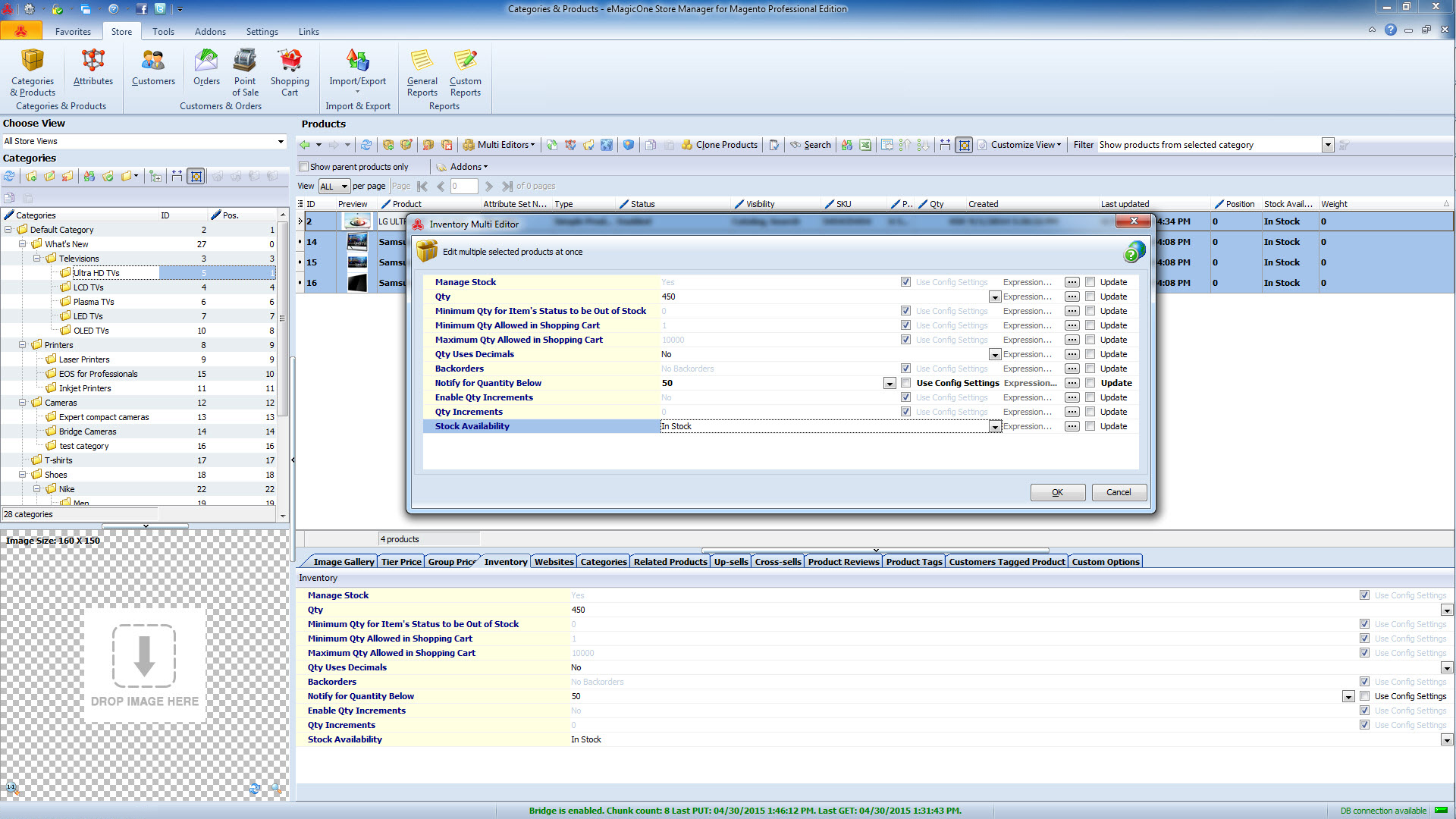Open the Qty dropdown arrow in dialog
This screenshot has height=819, width=1456.
[x=994, y=297]
